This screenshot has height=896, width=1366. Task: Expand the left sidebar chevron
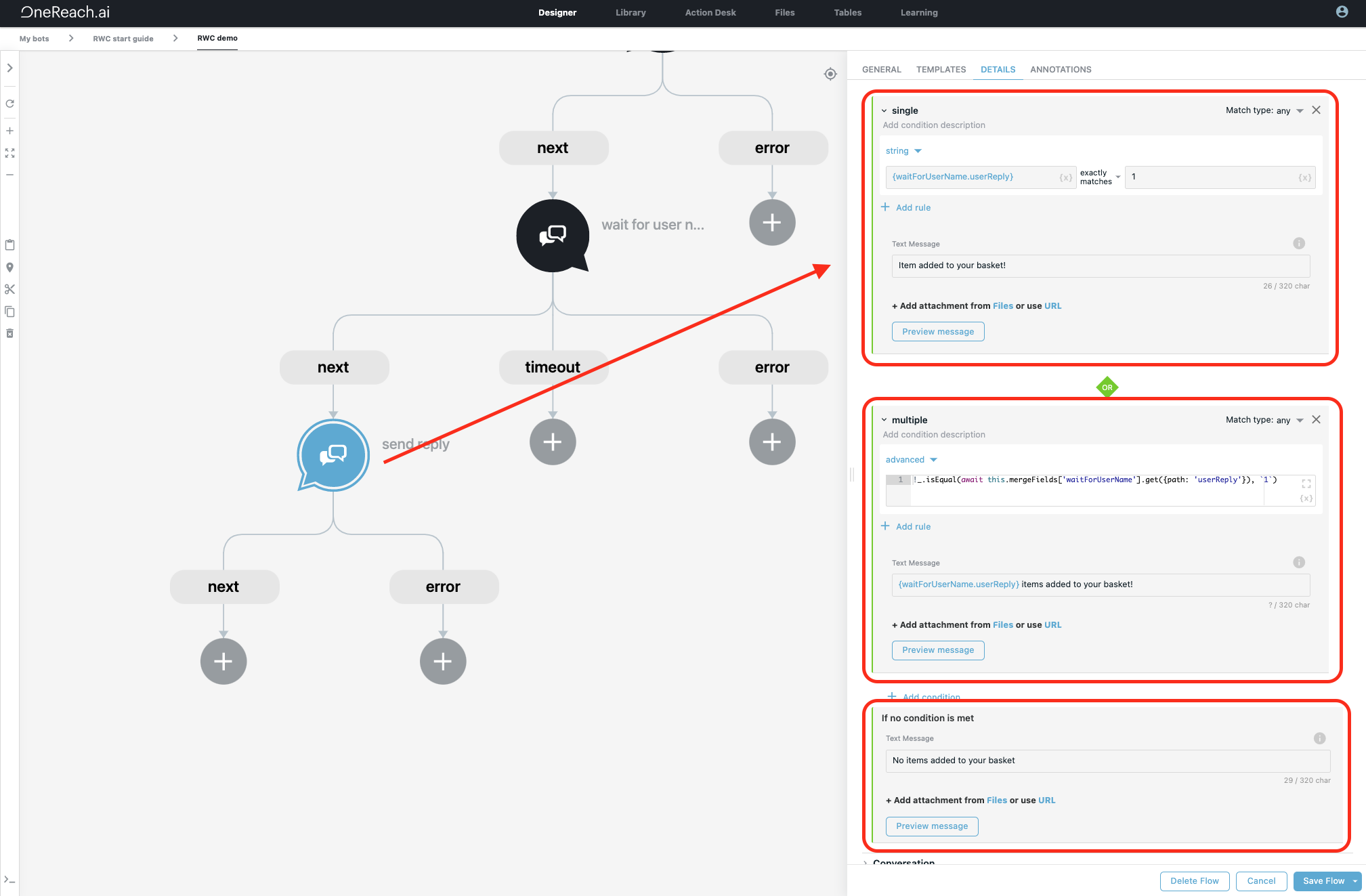click(9, 68)
